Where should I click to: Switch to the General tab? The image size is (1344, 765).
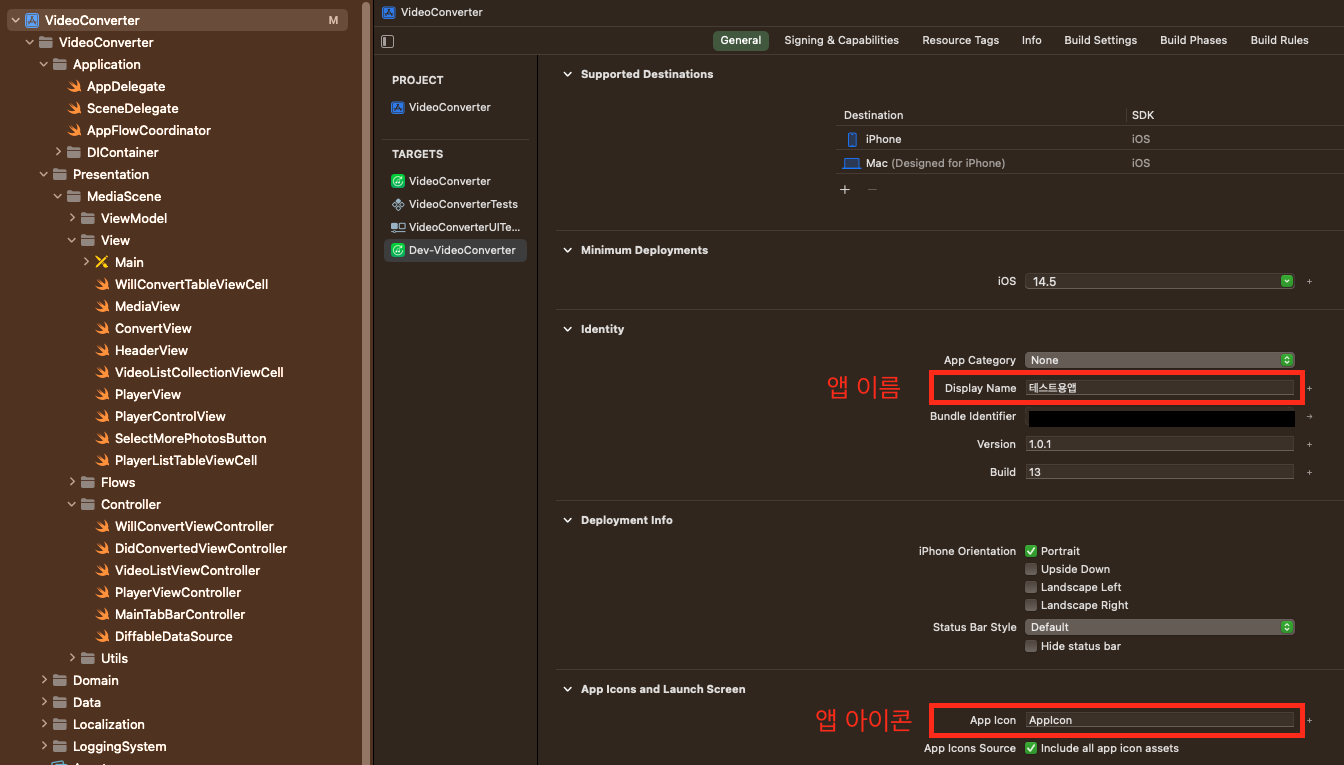tap(741, 41)
